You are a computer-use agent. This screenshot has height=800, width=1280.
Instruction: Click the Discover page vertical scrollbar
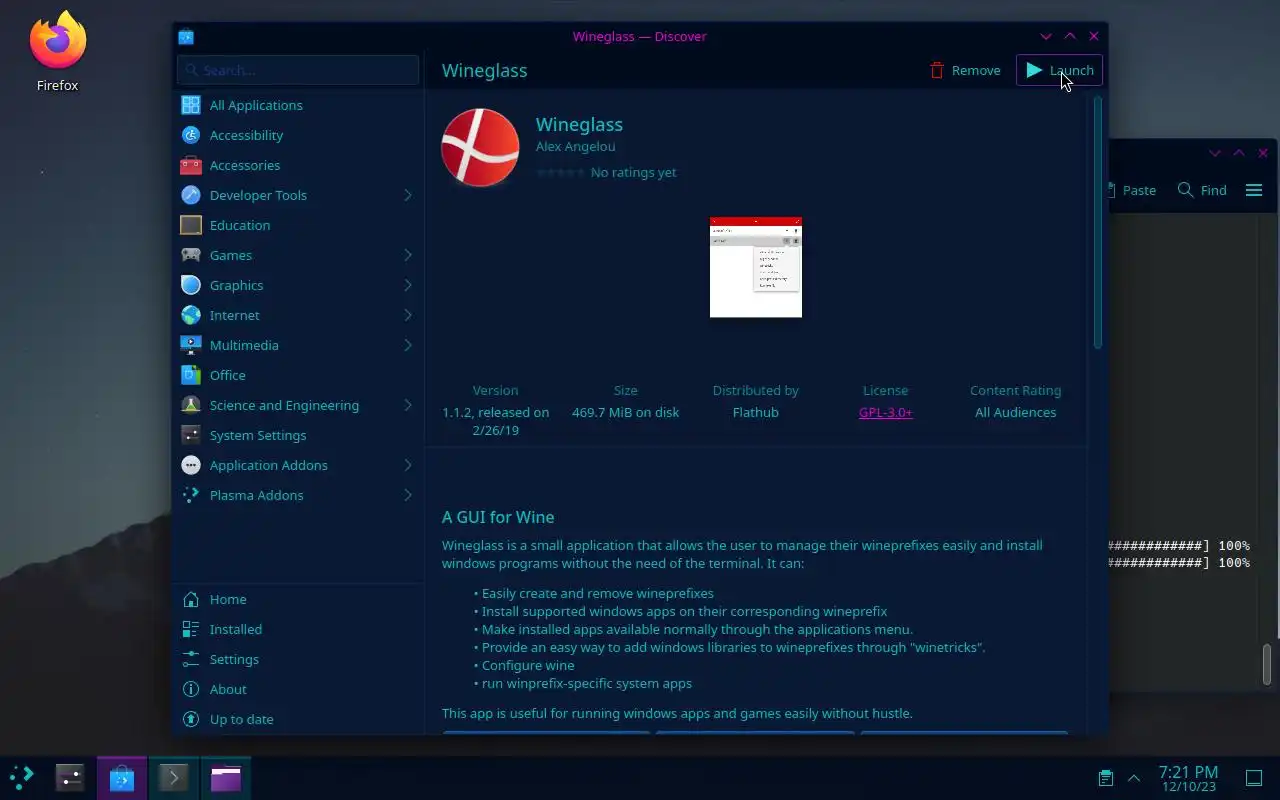click(x=1097, y=222)
